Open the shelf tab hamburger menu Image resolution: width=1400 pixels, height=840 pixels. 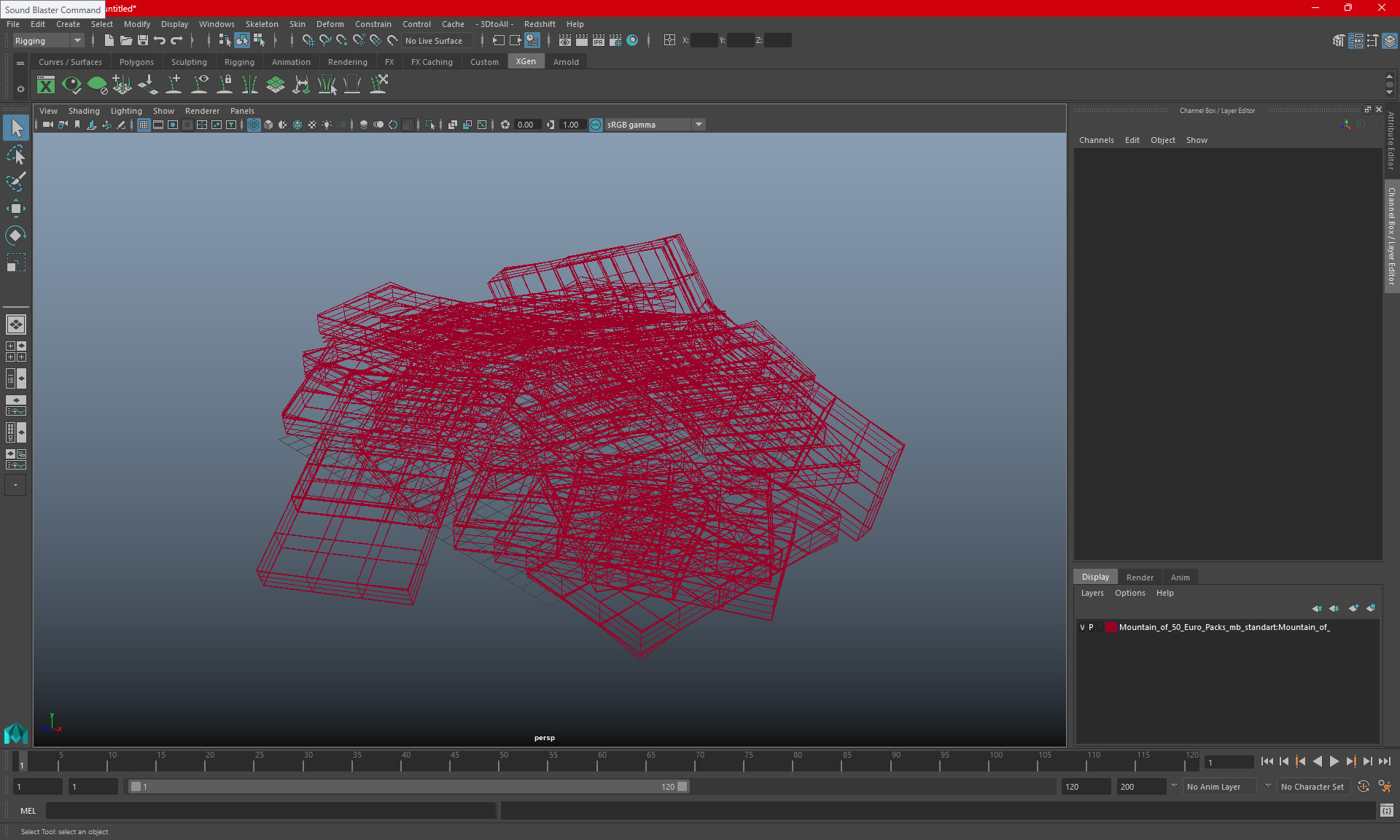(20, 63)
